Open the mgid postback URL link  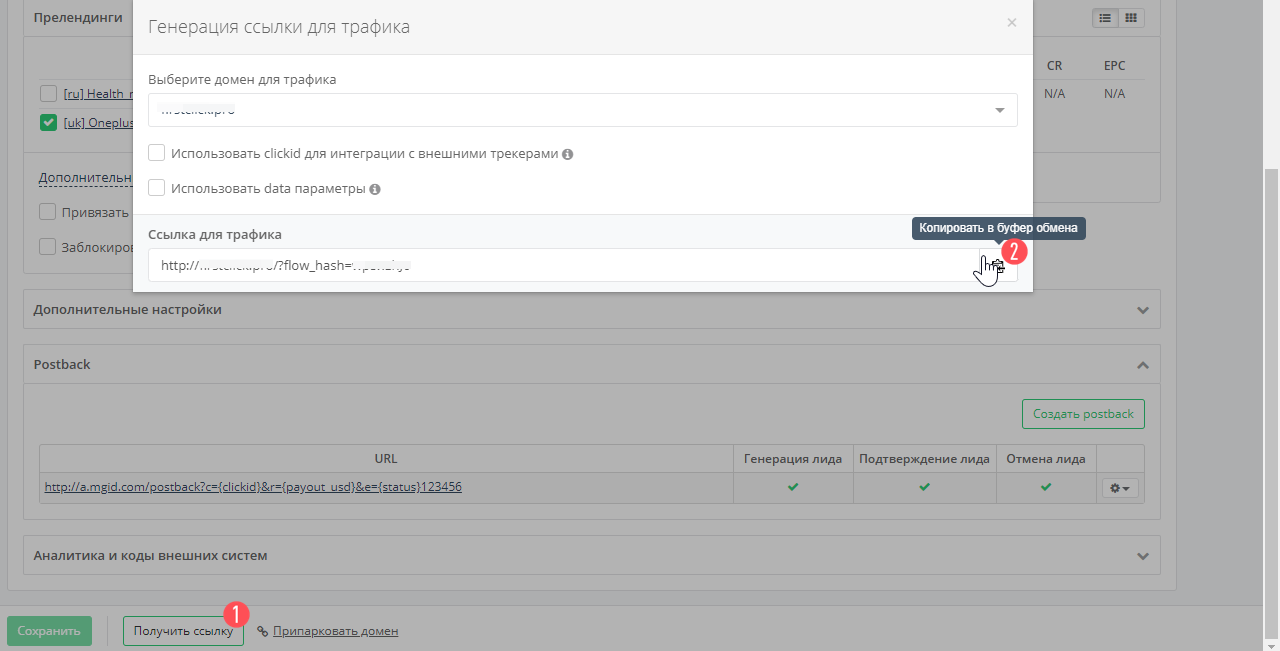coord(253,487)
